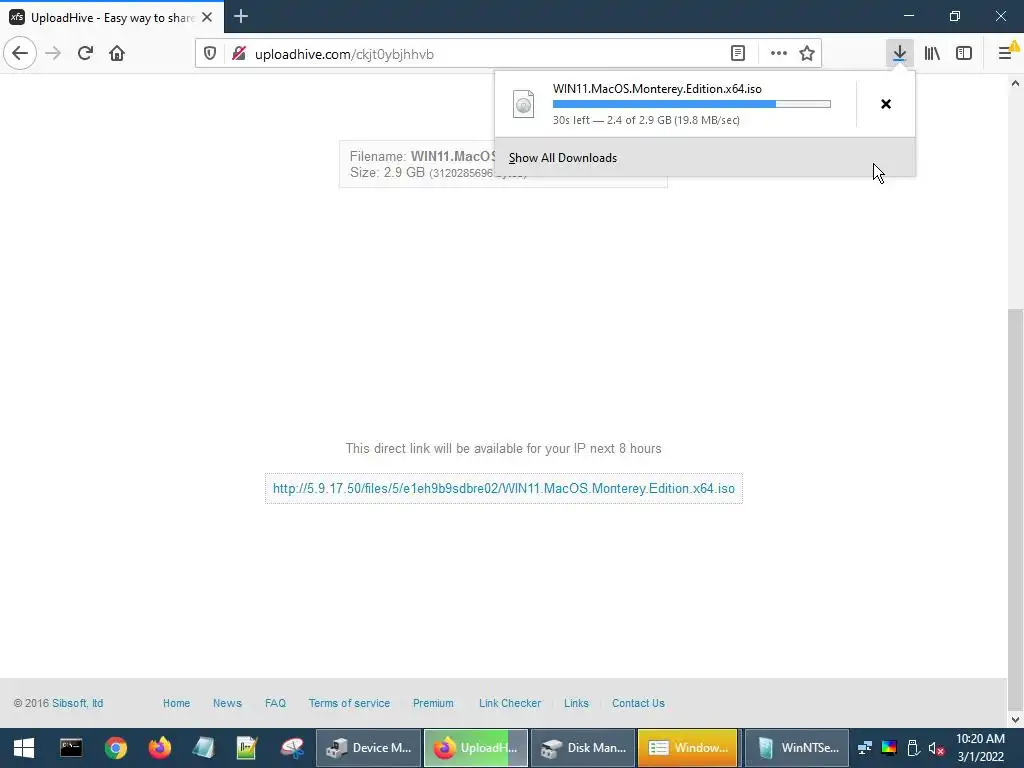The width and height of the screenshot is (1024, 768).
Task: Open FAQ footer link
Action: pos(275,703)
